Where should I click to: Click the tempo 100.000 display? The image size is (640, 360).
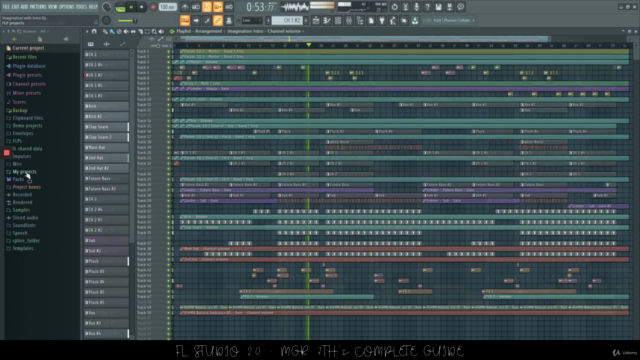point(167,7)
